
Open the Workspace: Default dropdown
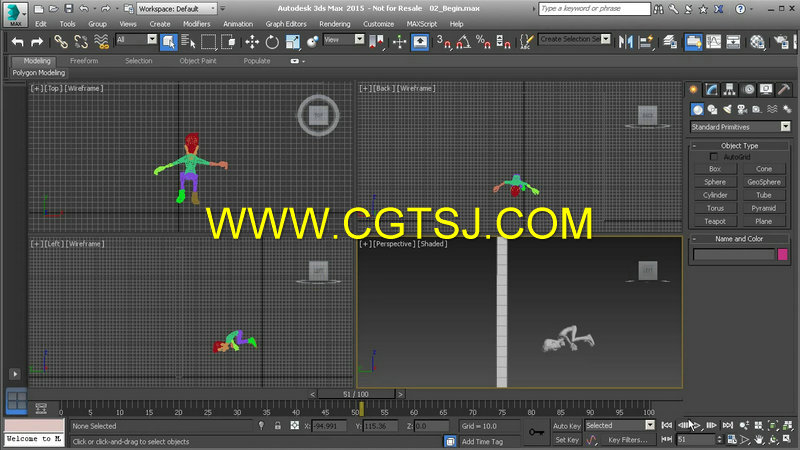tap(177, 9)
